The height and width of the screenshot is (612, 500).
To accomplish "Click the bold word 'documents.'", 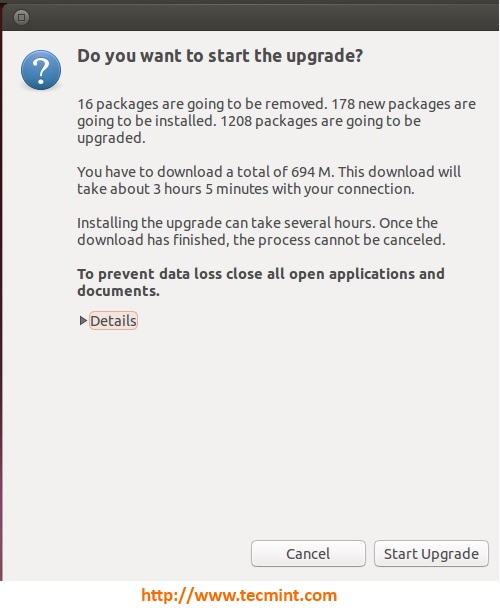I will [118, 291].
